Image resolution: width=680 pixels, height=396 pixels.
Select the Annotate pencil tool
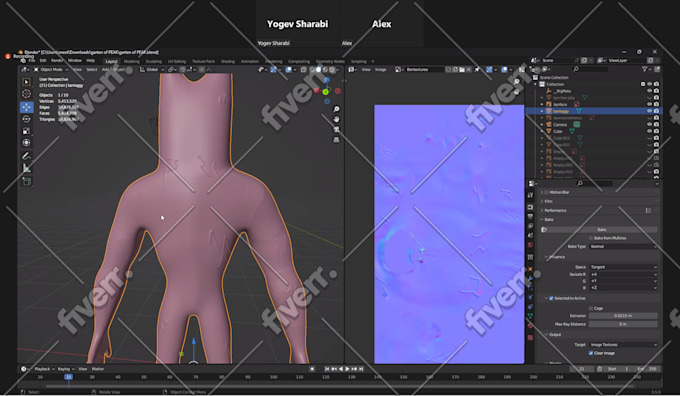point(26,156)
